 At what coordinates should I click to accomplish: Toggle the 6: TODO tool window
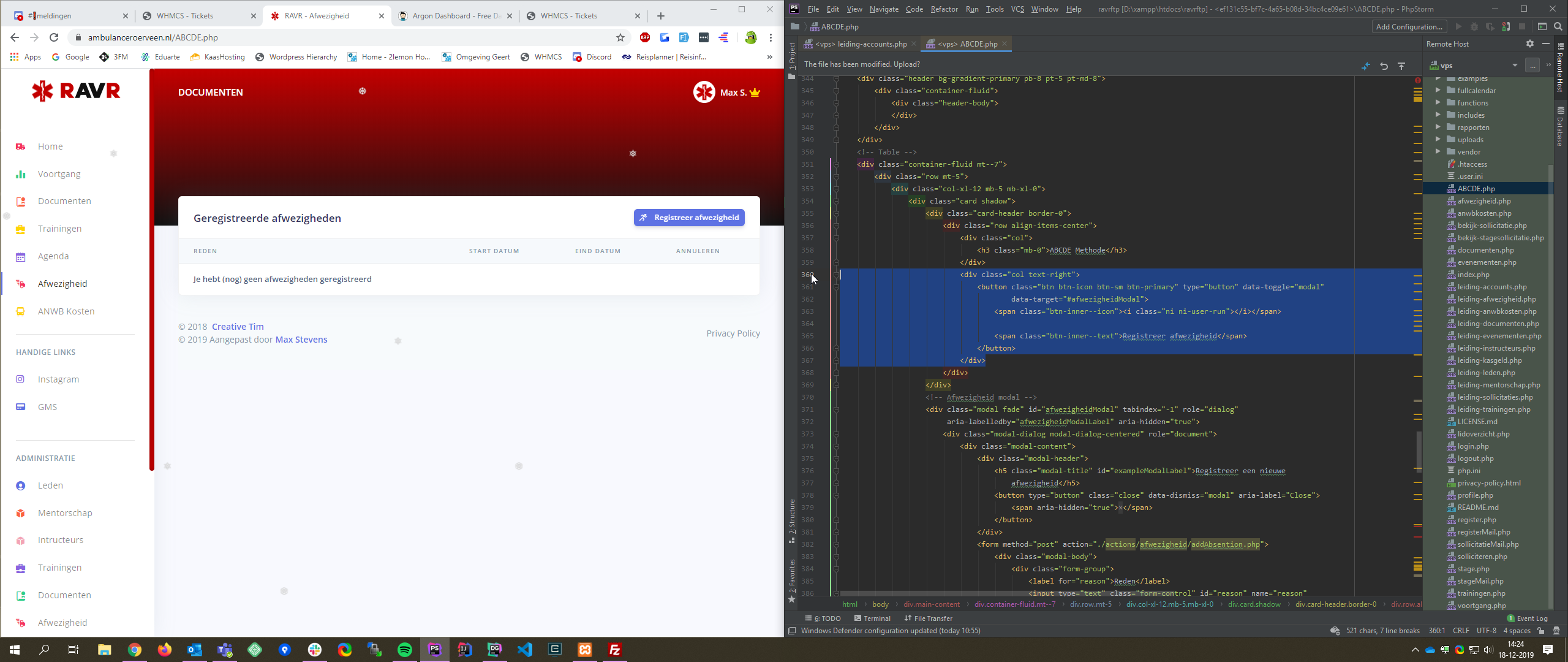pyautogui.click(x=823, y=618)
